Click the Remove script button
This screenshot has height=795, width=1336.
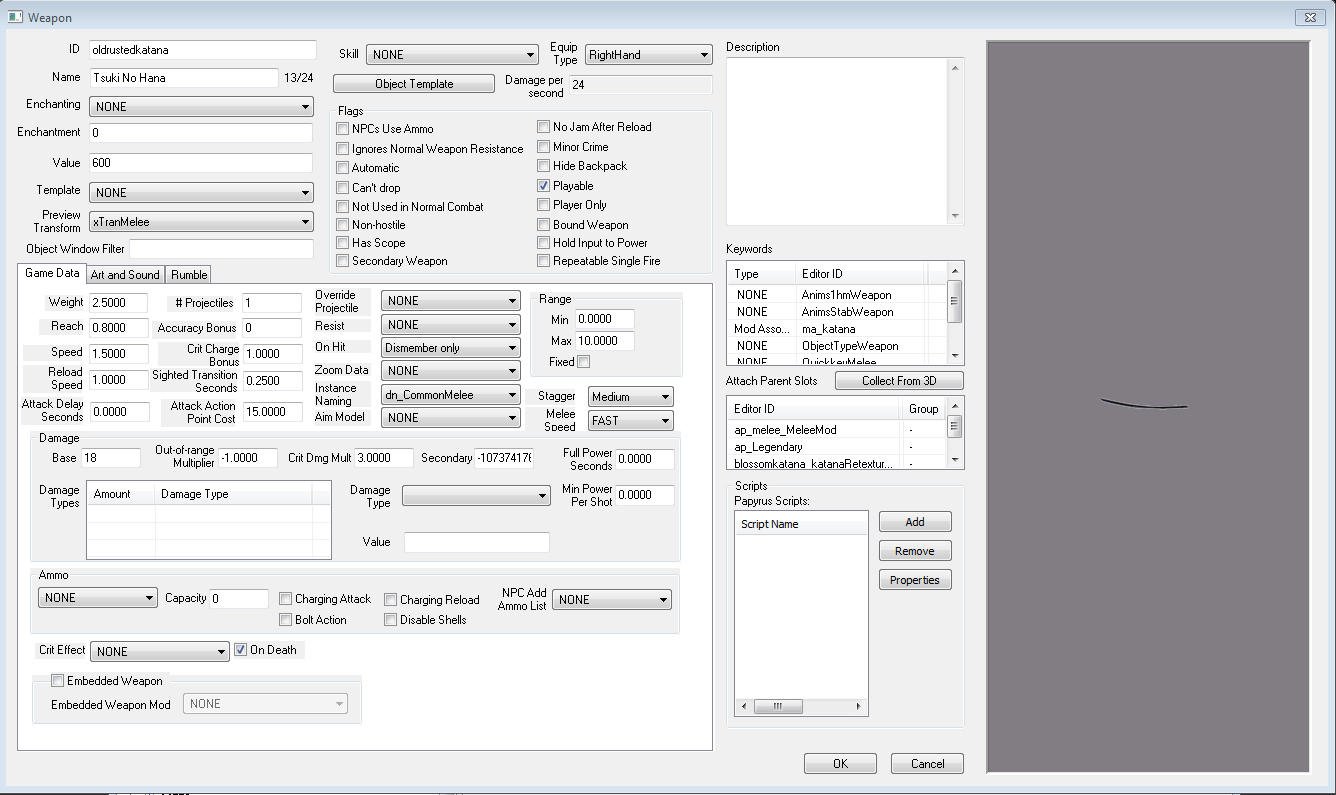coord(915,551)
